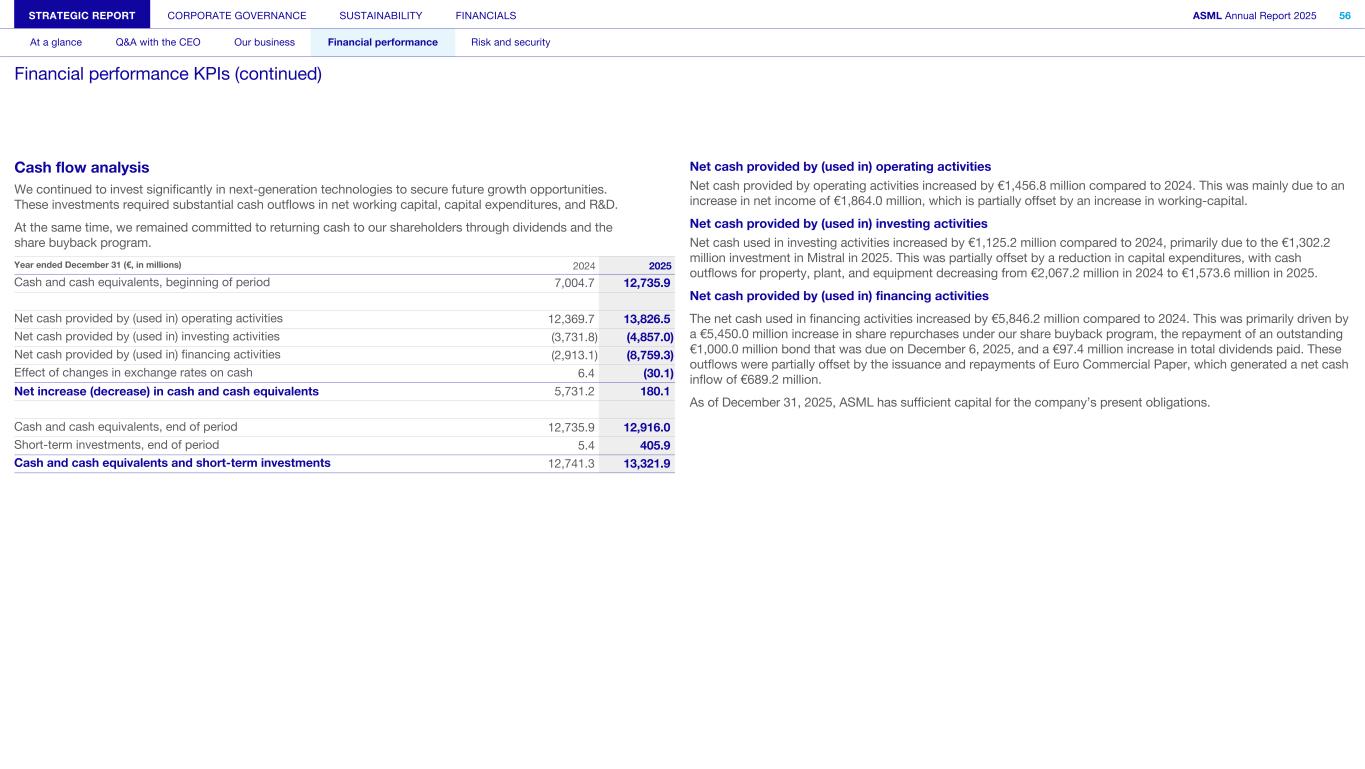This screenshot has width=1365, height=769.
Task: Click the page number 56
Action: point(1344,15)
